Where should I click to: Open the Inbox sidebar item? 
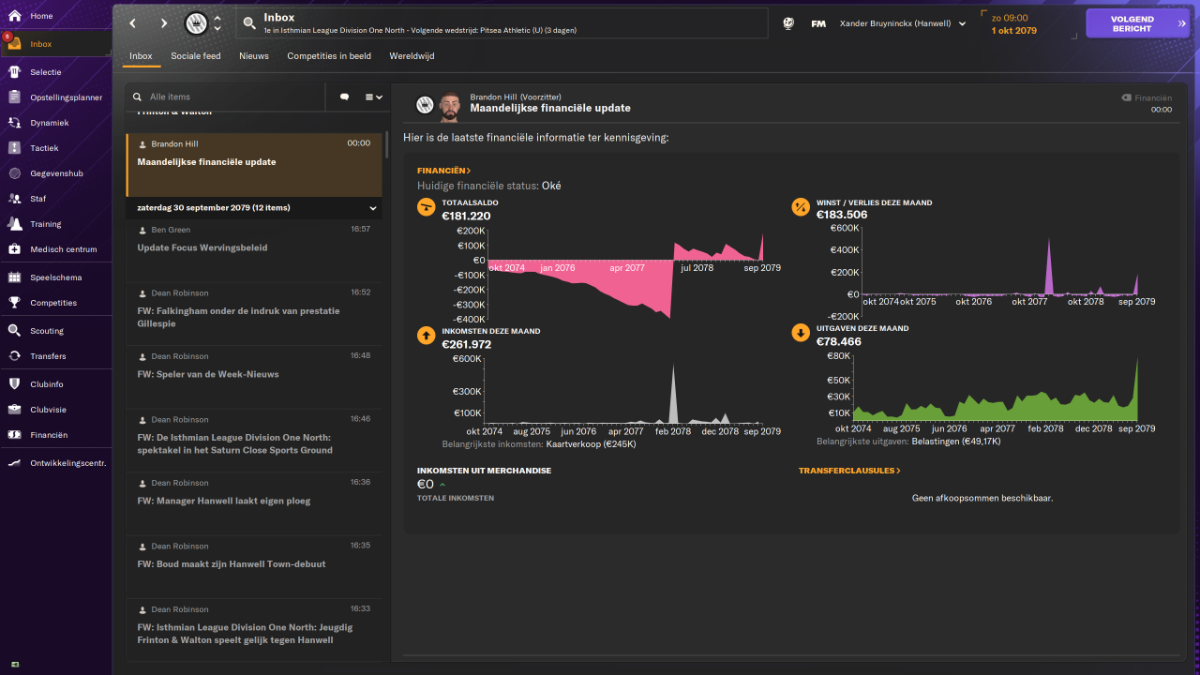[x=56, y=44]
